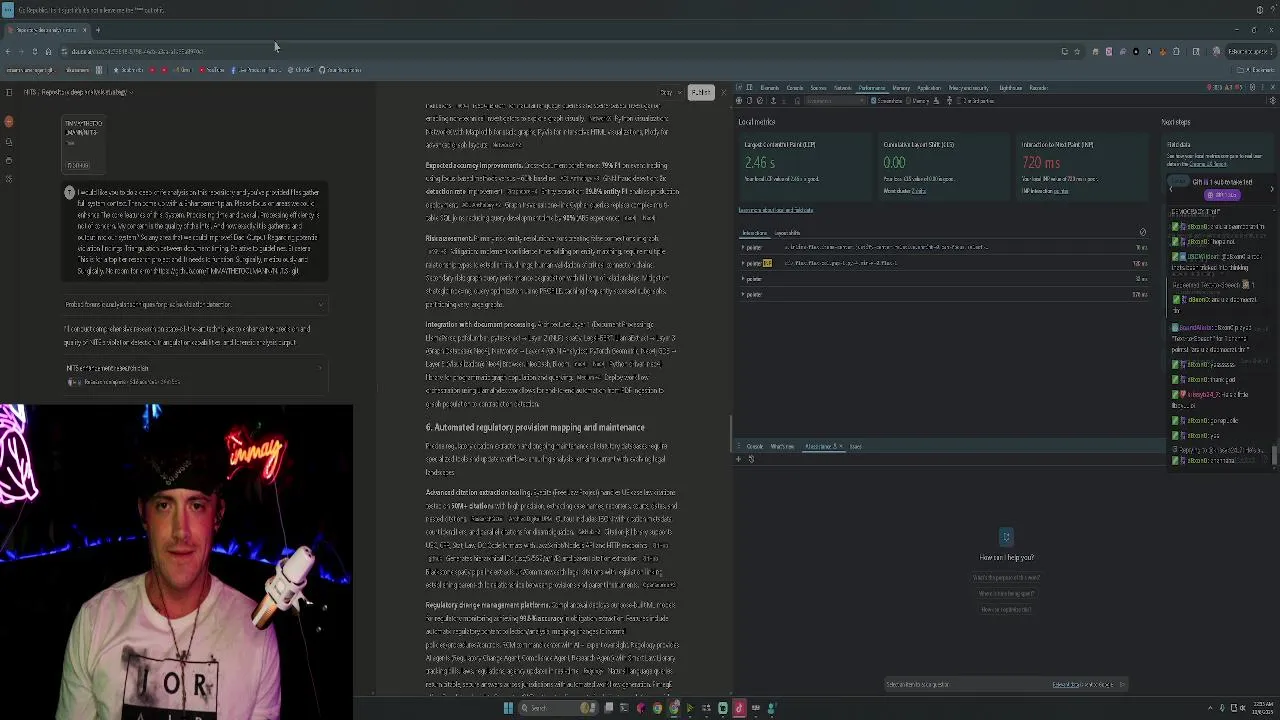The image size is (1280, 720).
Task: Switch to the Console drawer tab
Action: pyautogui.click(x=755, y=446)
